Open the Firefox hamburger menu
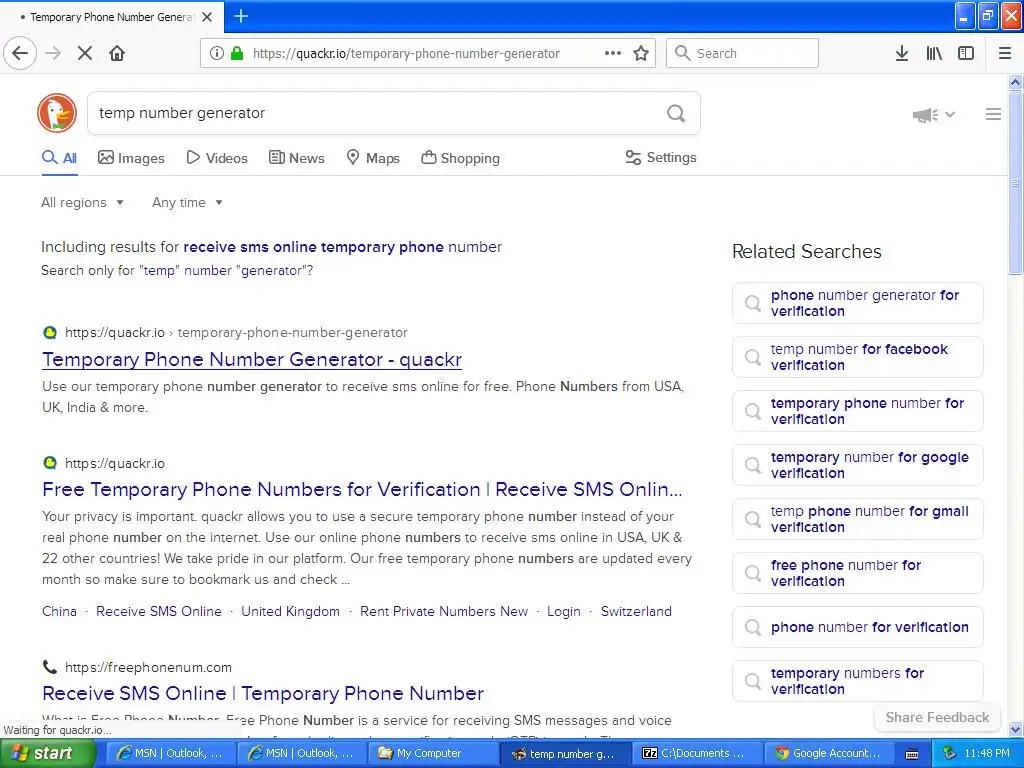Screen dimensions: 1024x768 (x=1005, y=53)
